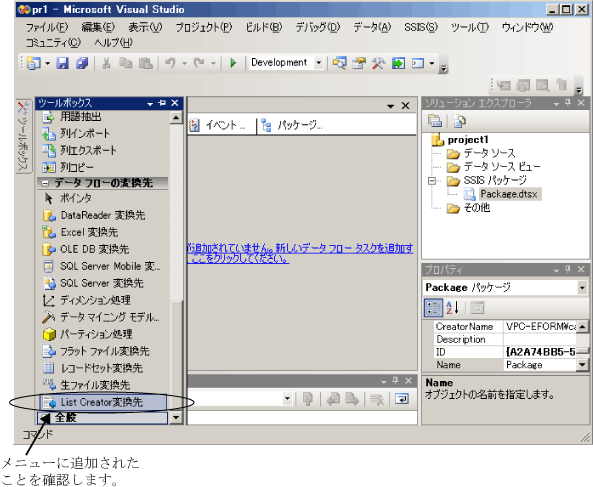The width and height of the screenshot is (593, 487).
Task: Open ファイル(F) menu
Action: (47, 27)
